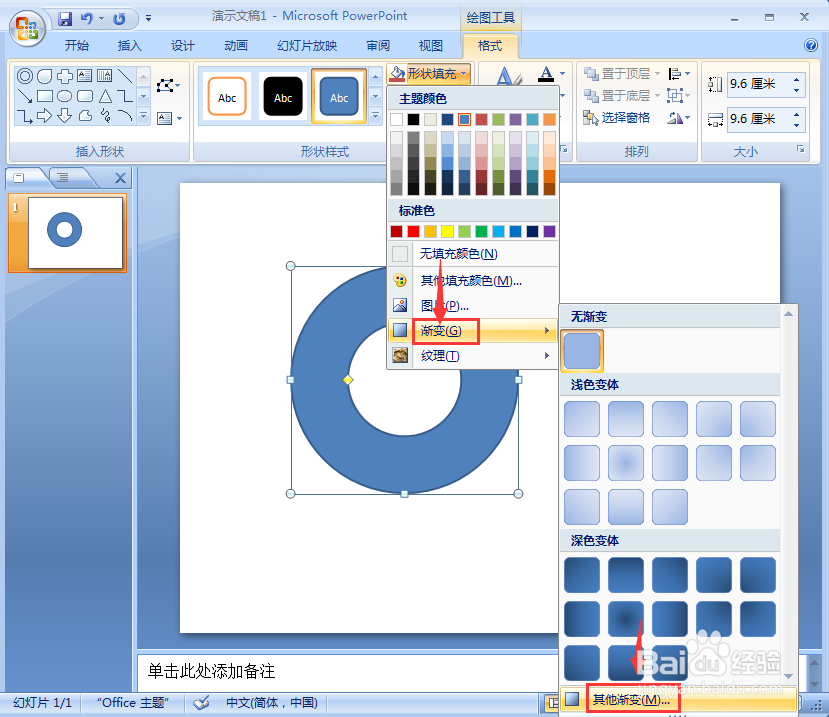Viewport: 829px width, 717px height.
Task: Open the text fill color dropdown arrow
Action: pyautogui.click(x=562, y=73)
